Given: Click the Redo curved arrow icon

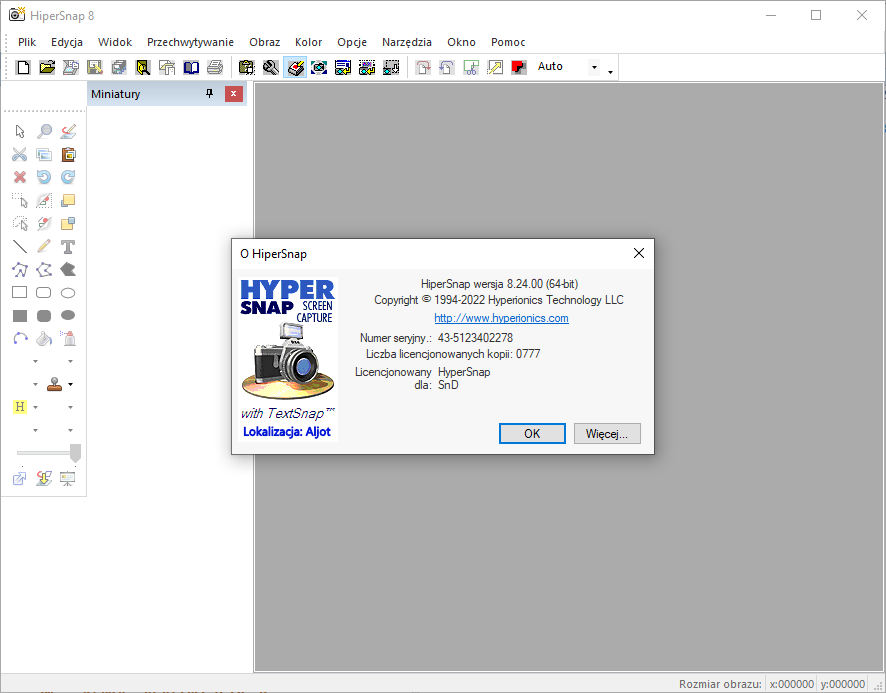Looking at the screenshot, I should [68, 177].
